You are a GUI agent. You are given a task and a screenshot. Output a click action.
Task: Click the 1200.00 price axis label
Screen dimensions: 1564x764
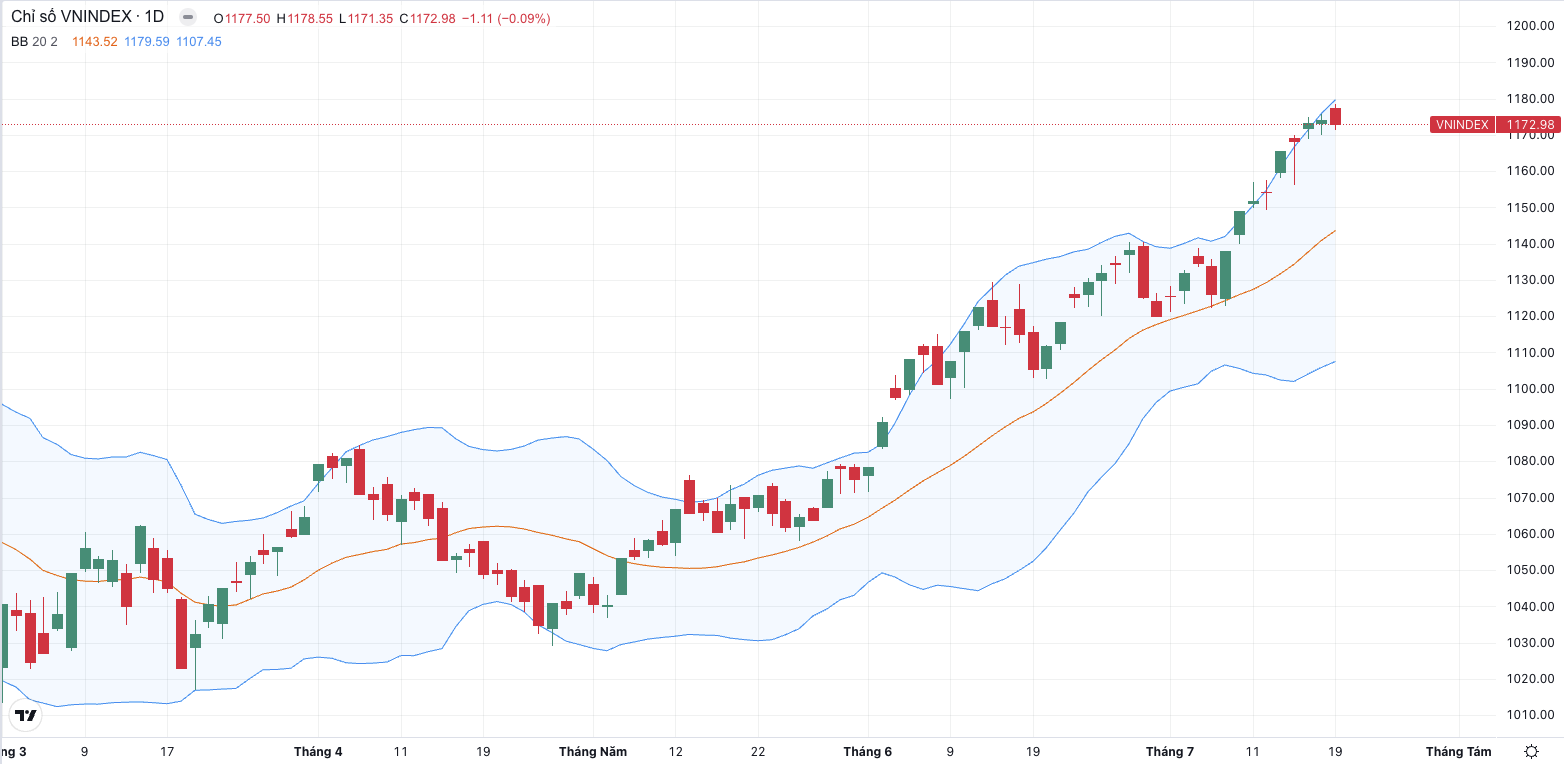tap(1530, 26)
